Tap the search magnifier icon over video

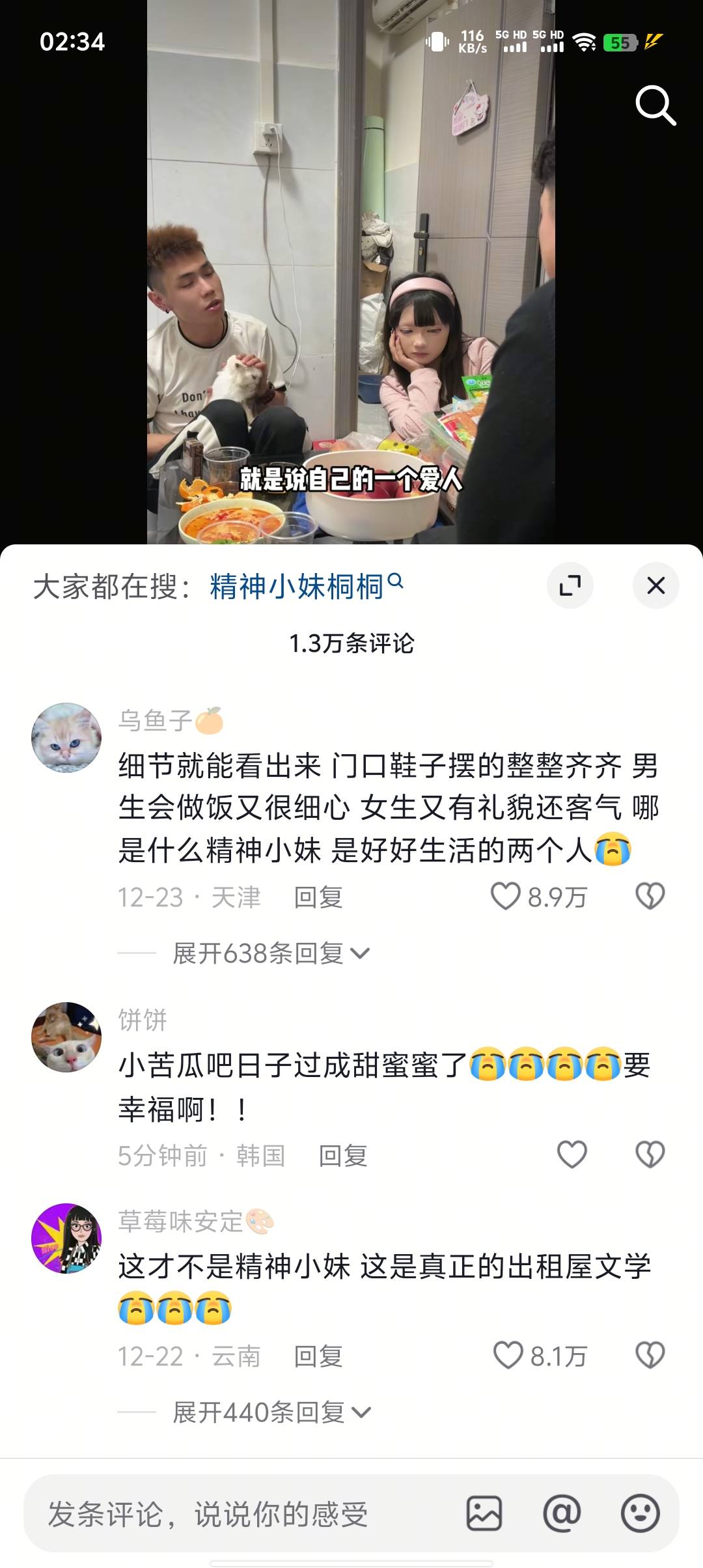655,105
